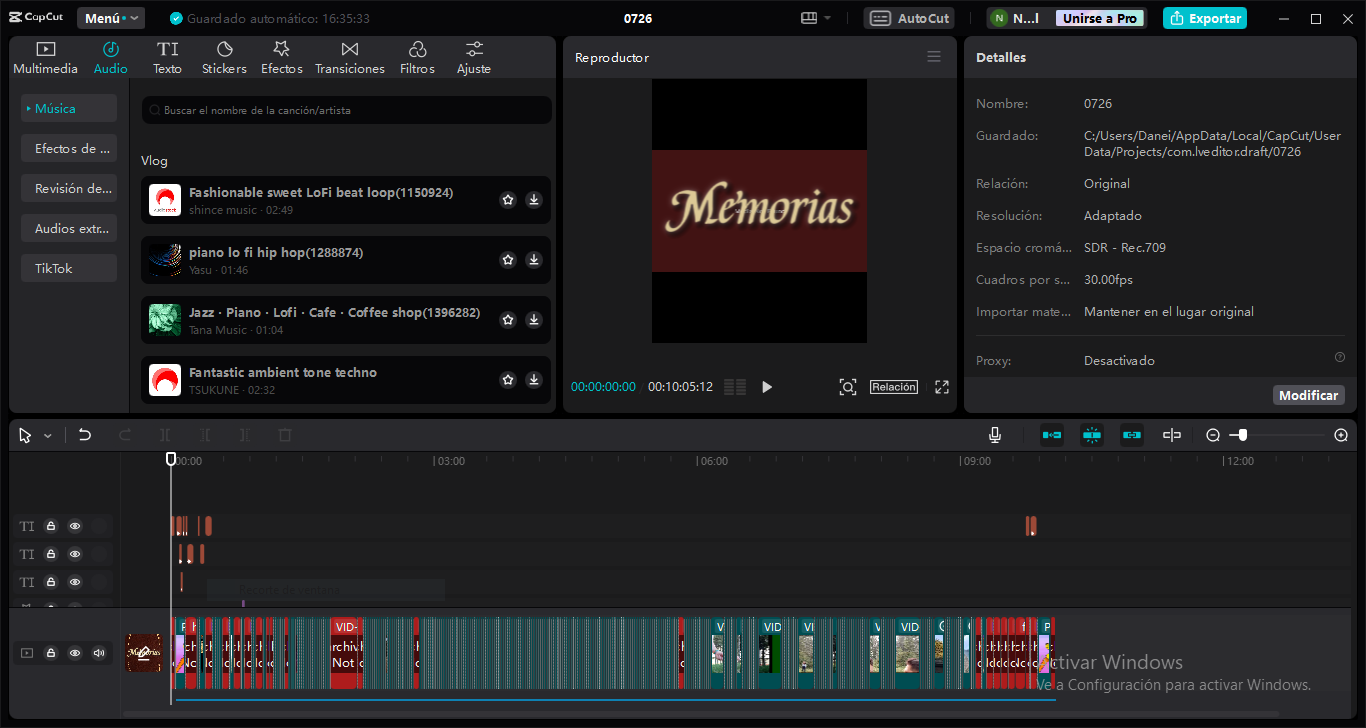Screen dimensions: 1366x728
Task: Open the Menú dropdown
Action: [111, 18]
